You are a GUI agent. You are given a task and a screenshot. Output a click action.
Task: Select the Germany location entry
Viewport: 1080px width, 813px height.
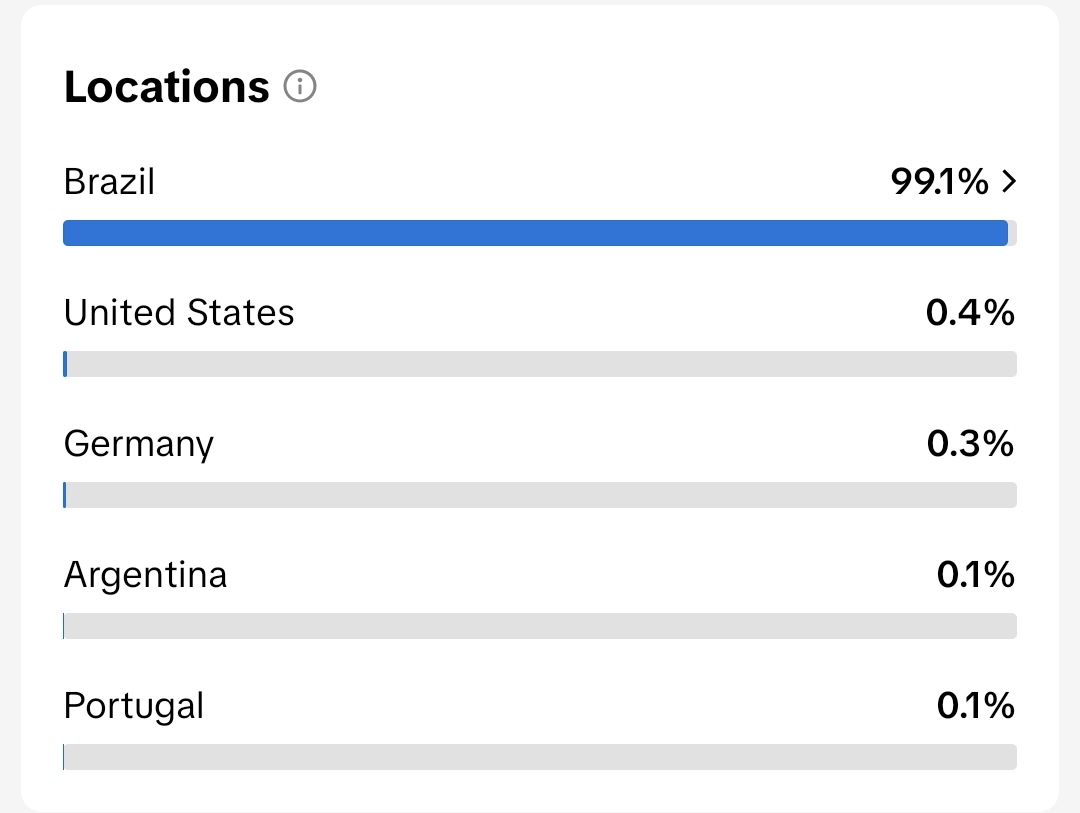click(x=138, y=443)
